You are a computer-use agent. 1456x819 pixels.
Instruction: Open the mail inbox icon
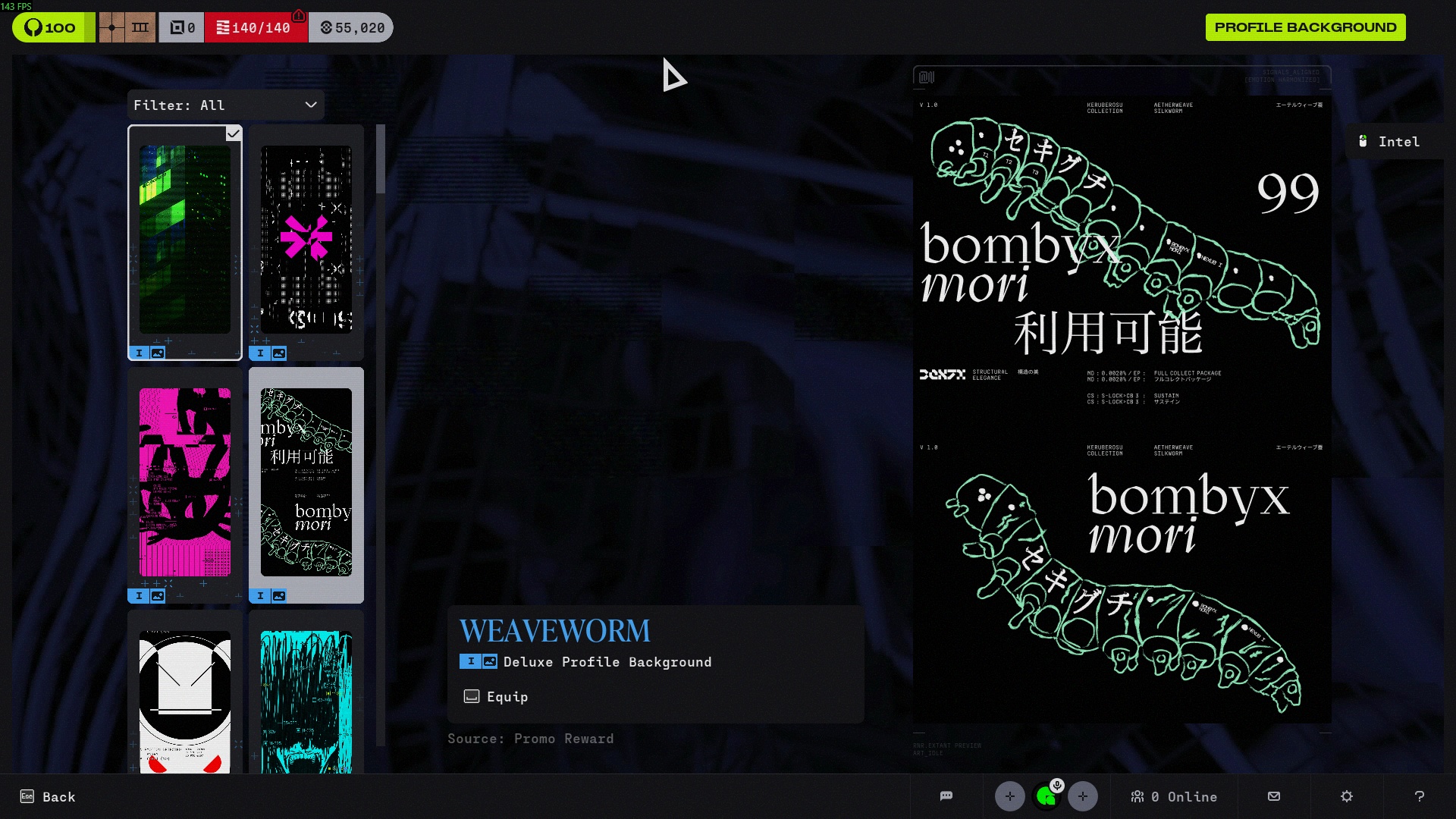pos(1274,796)
